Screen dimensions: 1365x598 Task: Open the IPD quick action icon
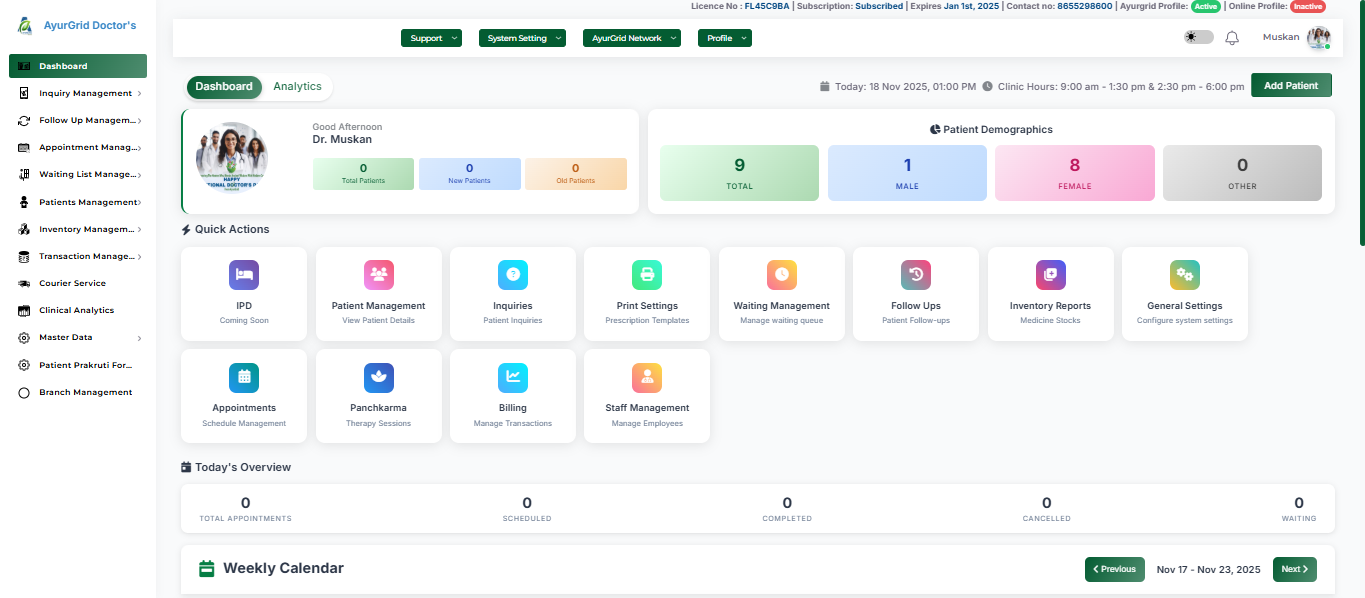click(243, 274)
